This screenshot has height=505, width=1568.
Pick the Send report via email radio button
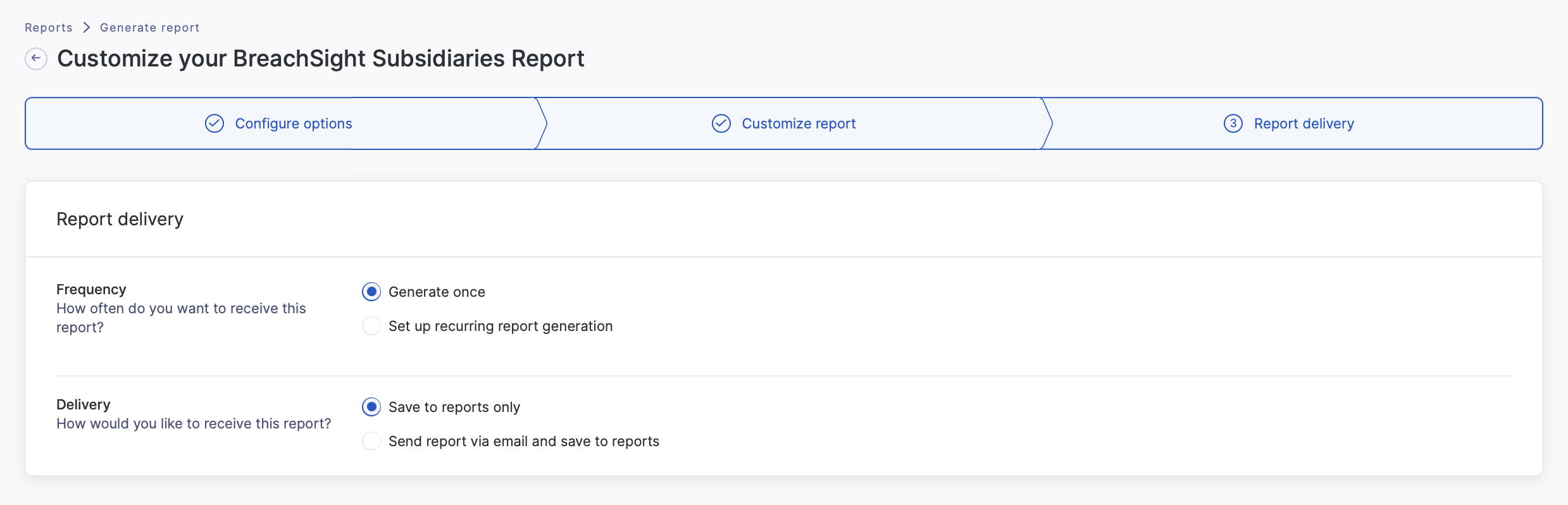point(371,441)
